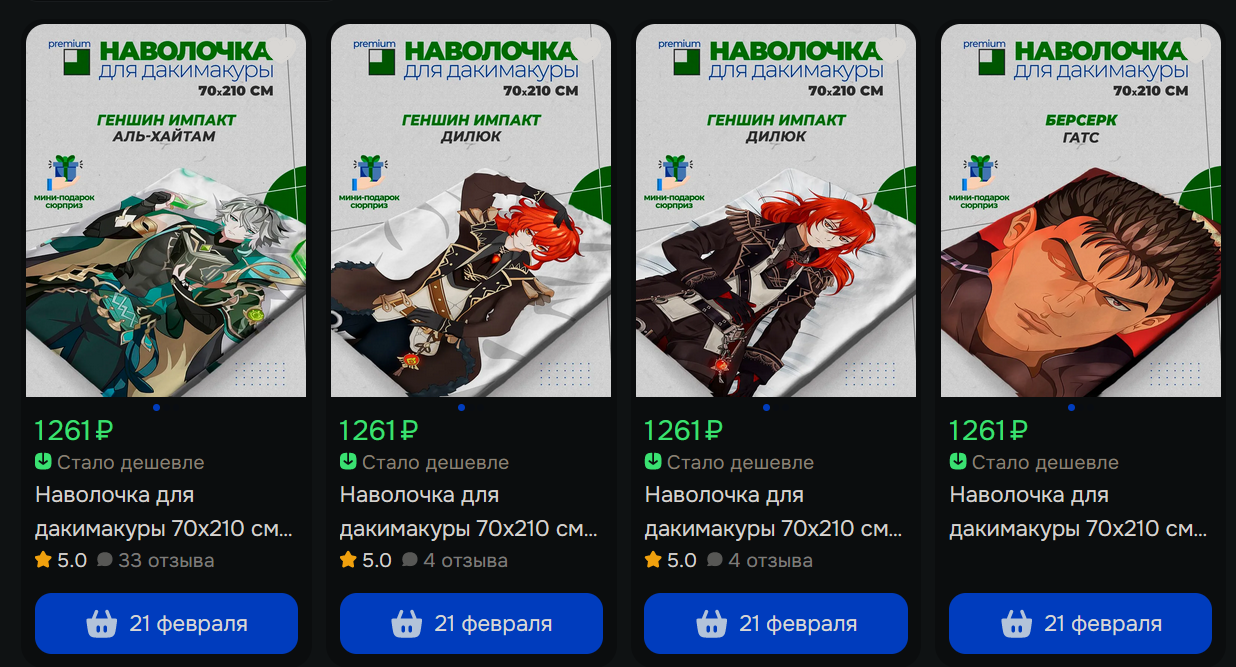
Task: Open the Аль-Хайтам product image
Action: (166, 210)
